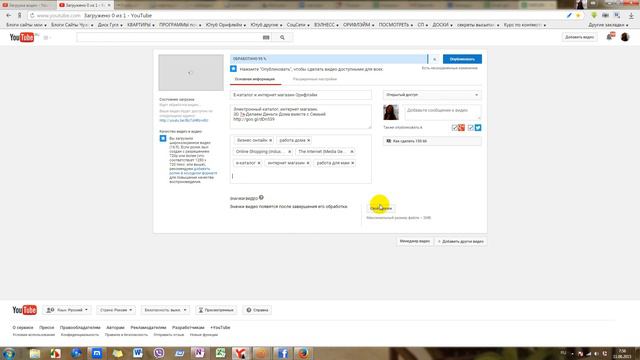Viewport: 640px width, 360px height.
Task: Expand the 'БИЗНЕСС' bookmarks folder
Action: pyautogui.click(x=326, y=25)
